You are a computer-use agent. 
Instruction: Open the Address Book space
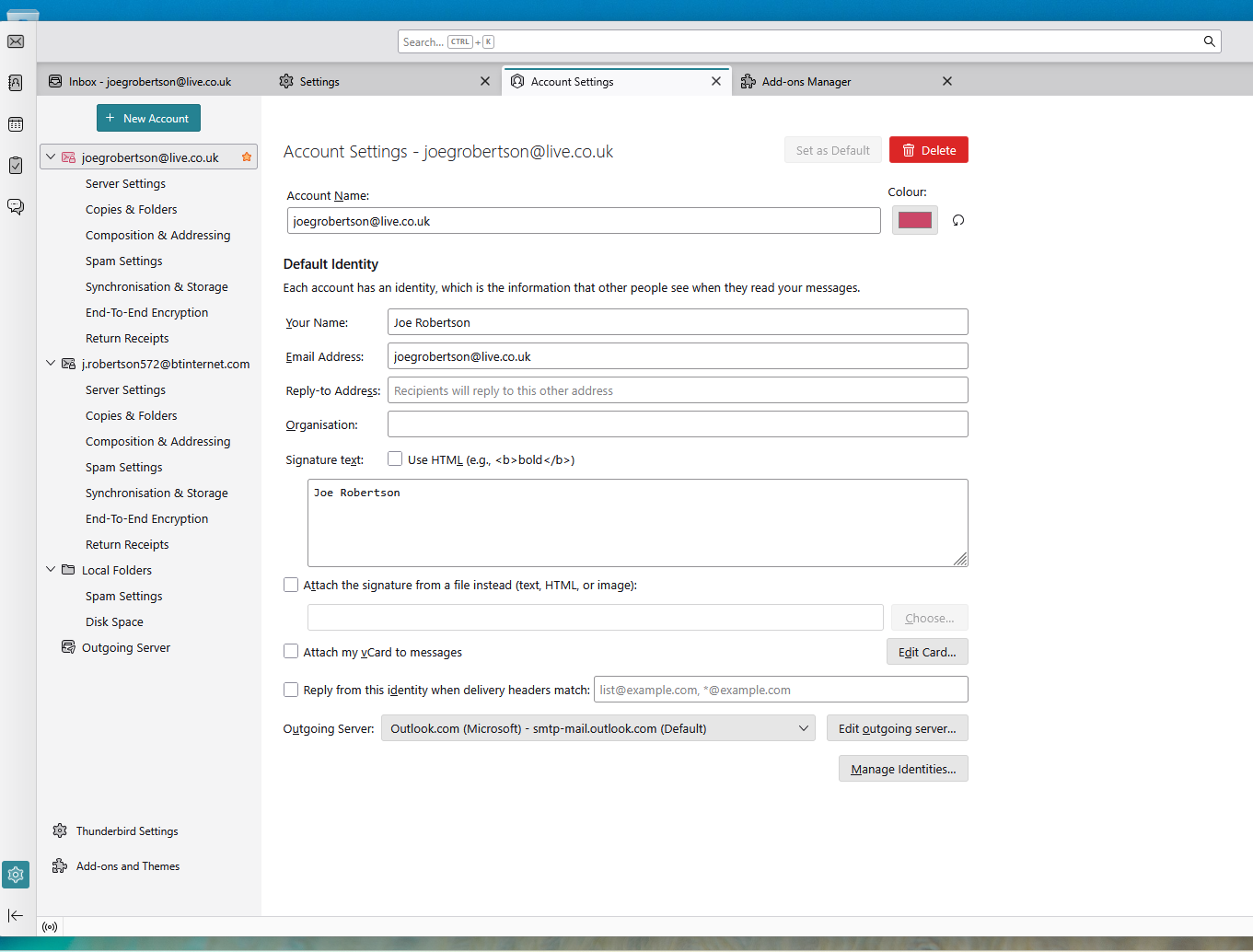[16, 83]
